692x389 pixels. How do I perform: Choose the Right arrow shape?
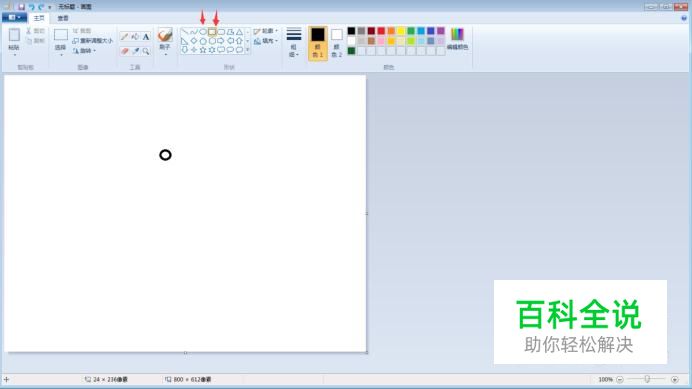221,41
